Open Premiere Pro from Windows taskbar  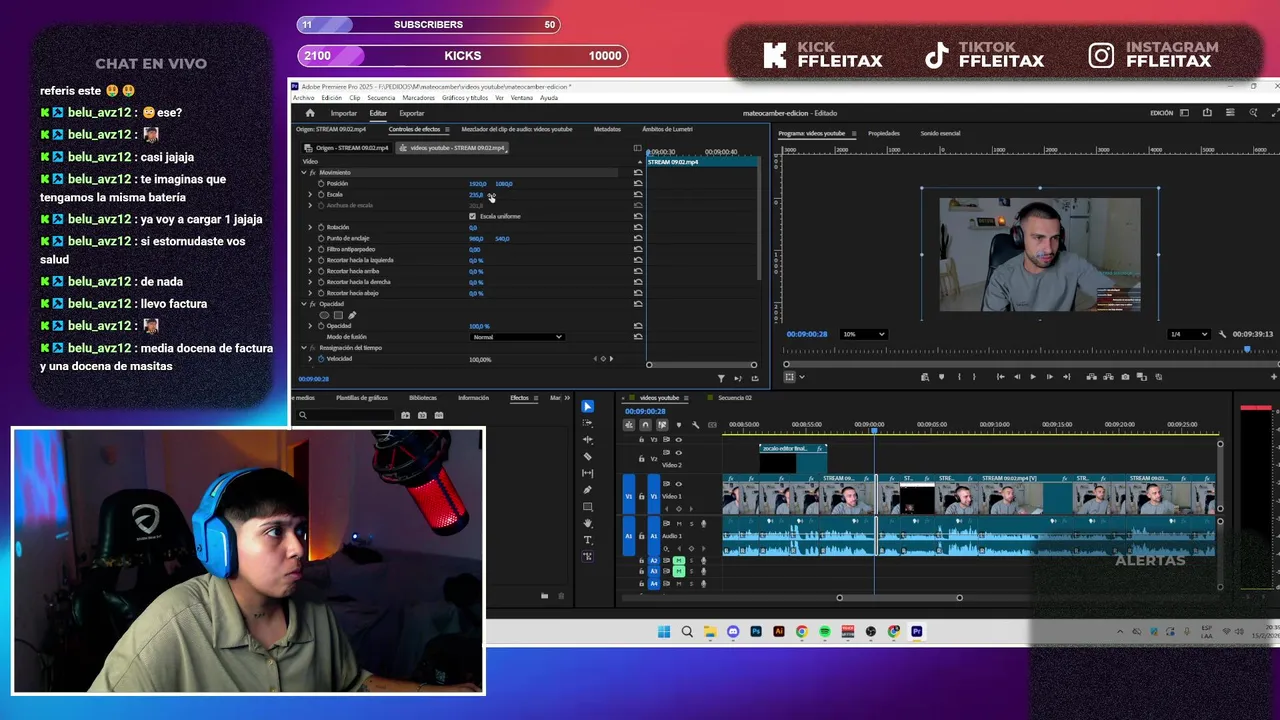(x=916, y=632)
